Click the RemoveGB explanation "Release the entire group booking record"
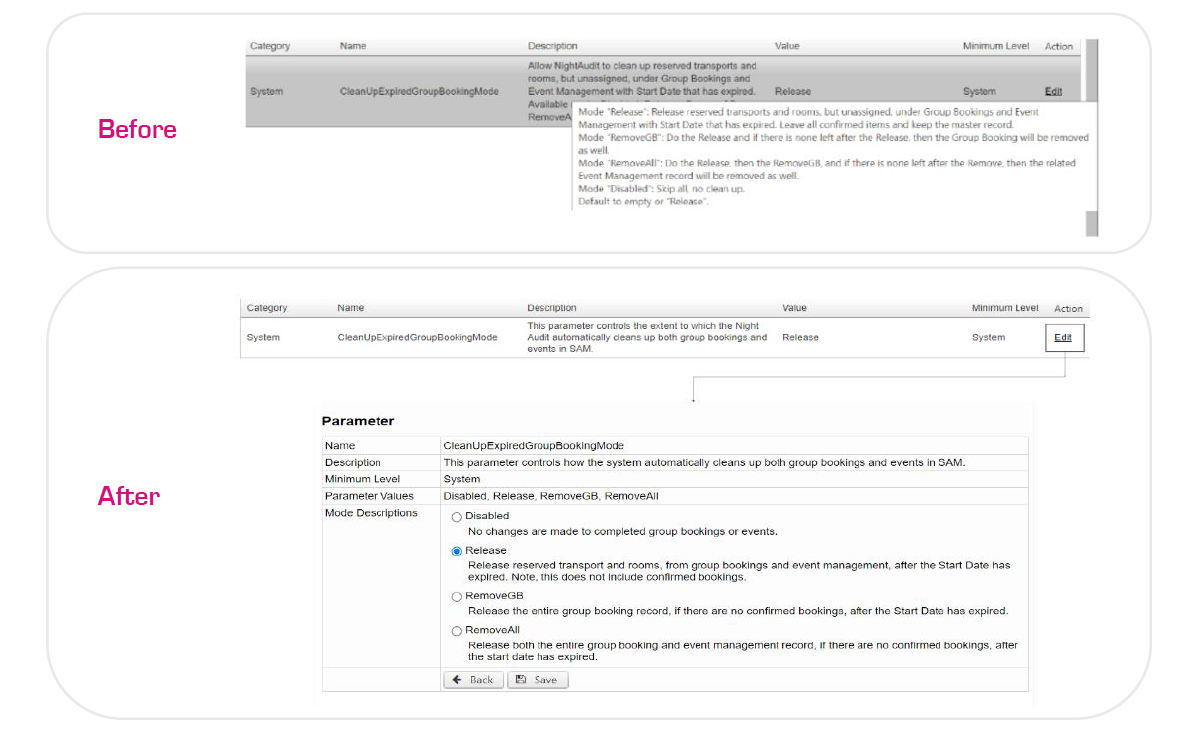Viewport: 1184px width, 729px height. (x=738, y=611)
